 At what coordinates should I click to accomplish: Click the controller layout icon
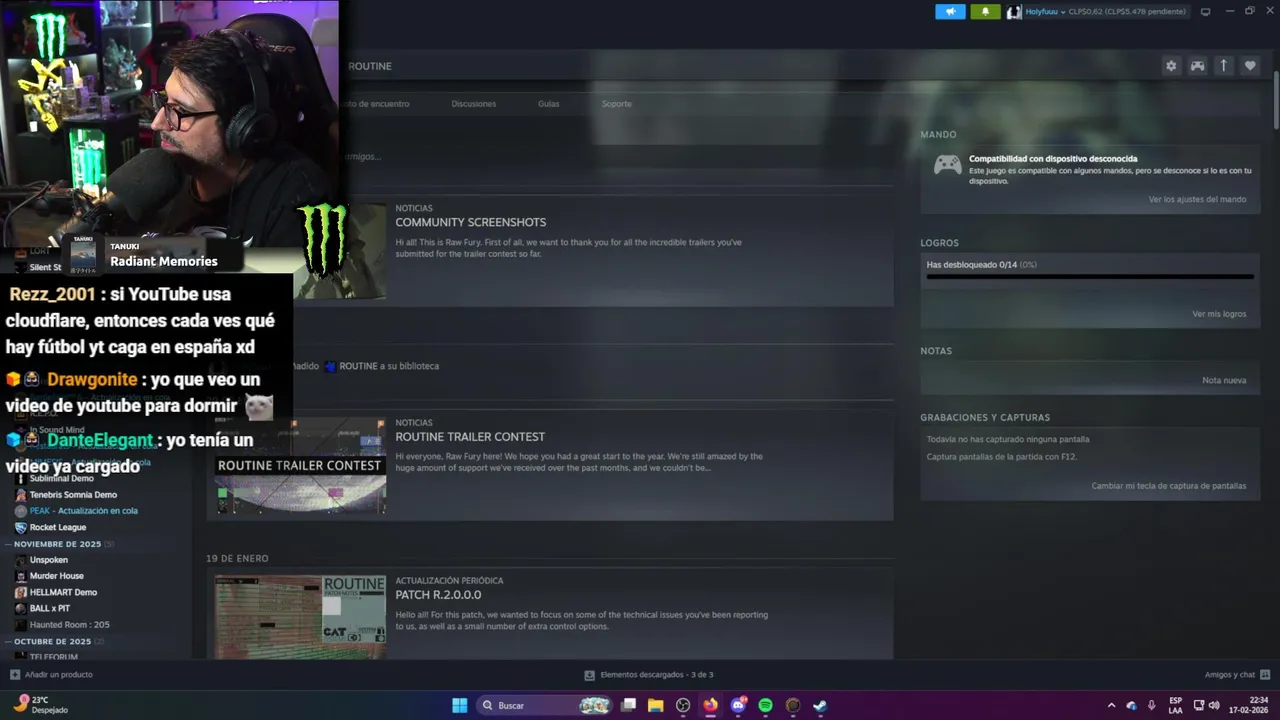click(x=1197, y=66)
